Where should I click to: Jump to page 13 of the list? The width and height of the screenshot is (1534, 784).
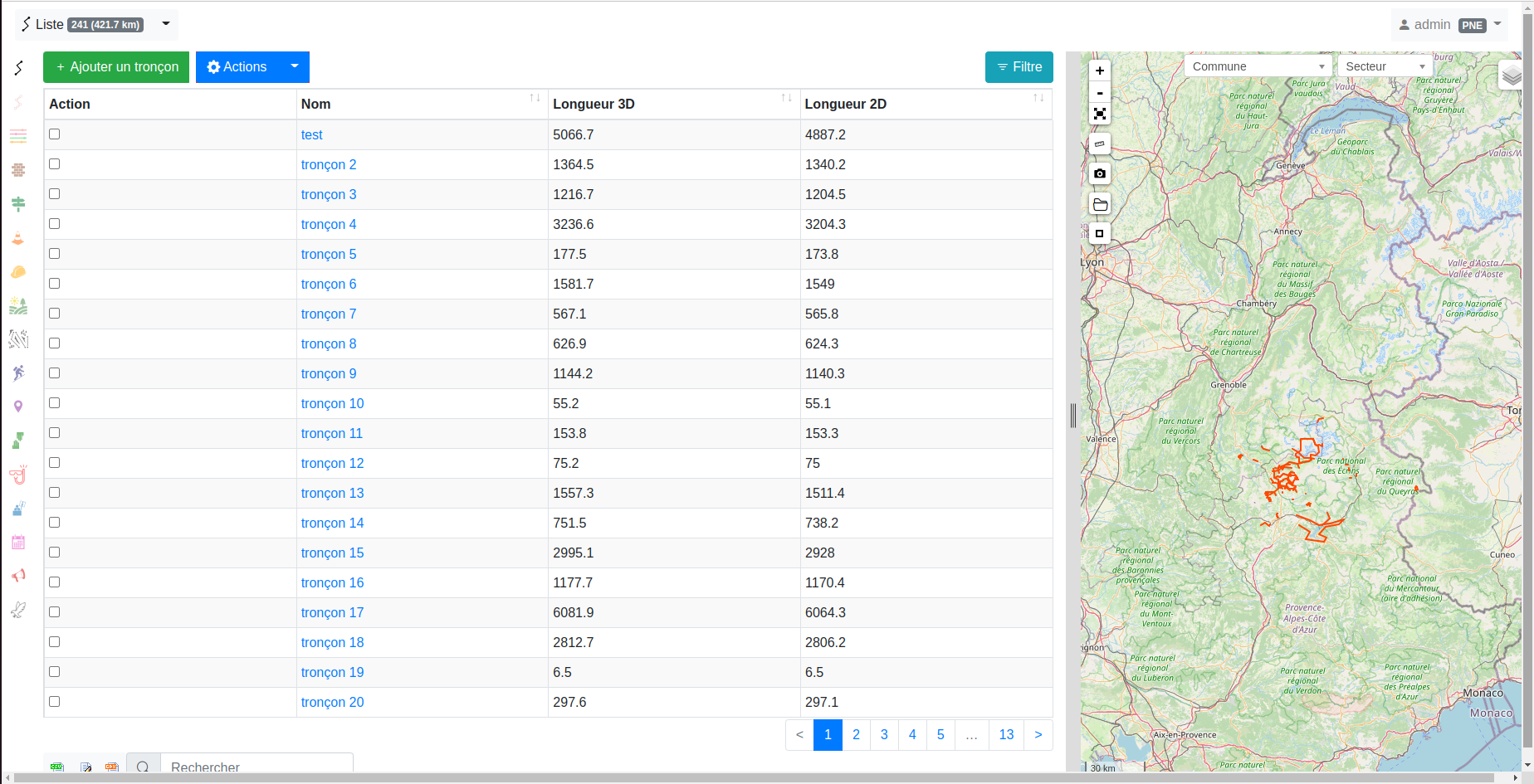(x=1006, y=735)
